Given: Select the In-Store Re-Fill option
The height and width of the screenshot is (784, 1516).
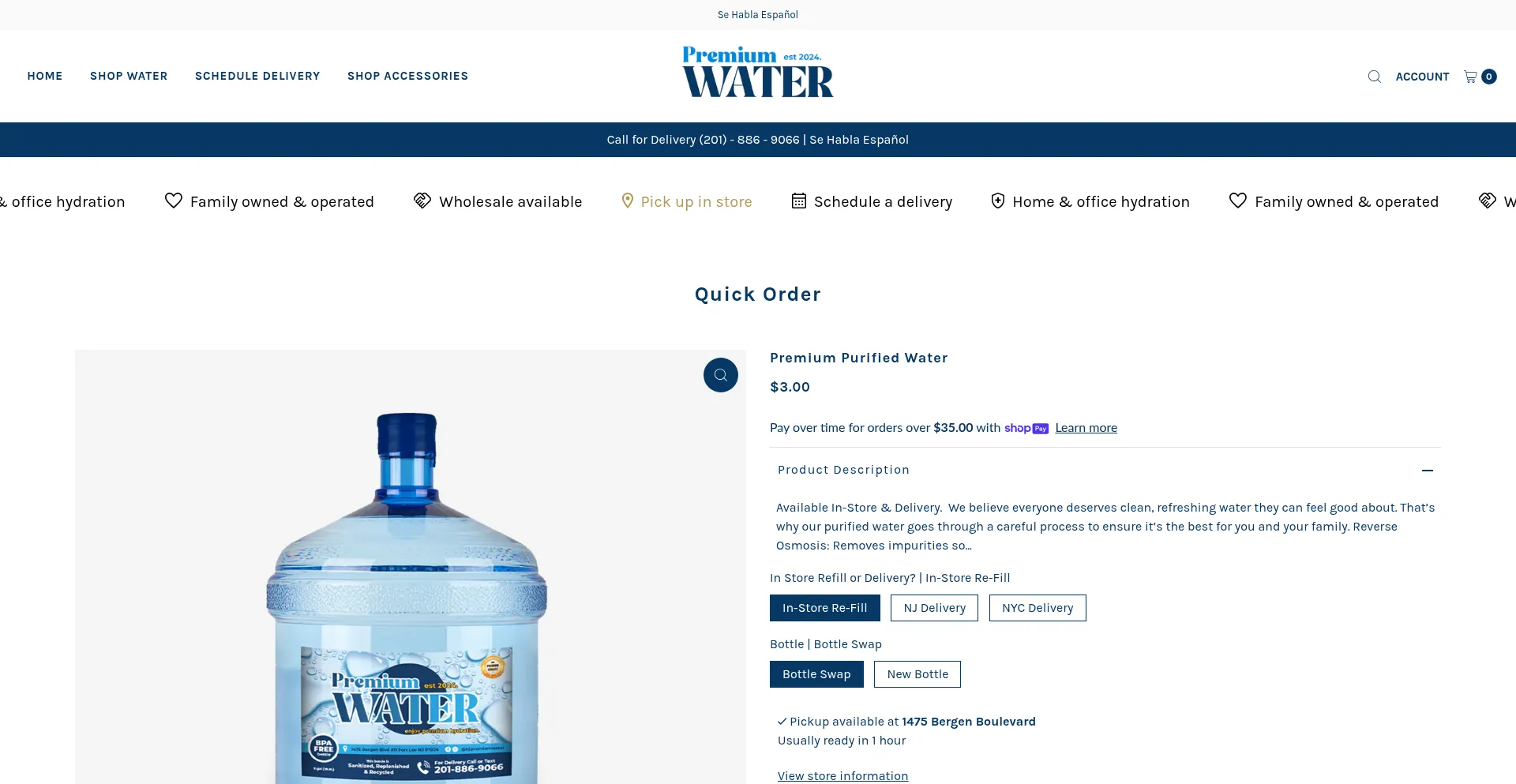Looking at the screenshot, I should pos(825,608).
